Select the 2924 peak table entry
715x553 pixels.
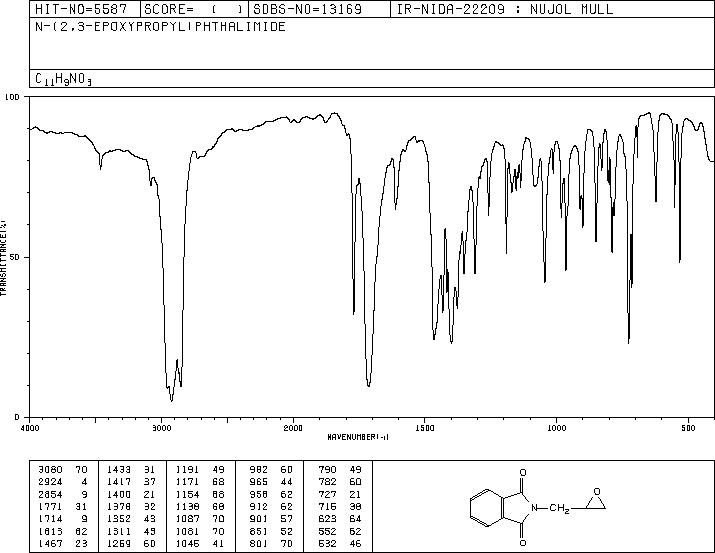63,482
